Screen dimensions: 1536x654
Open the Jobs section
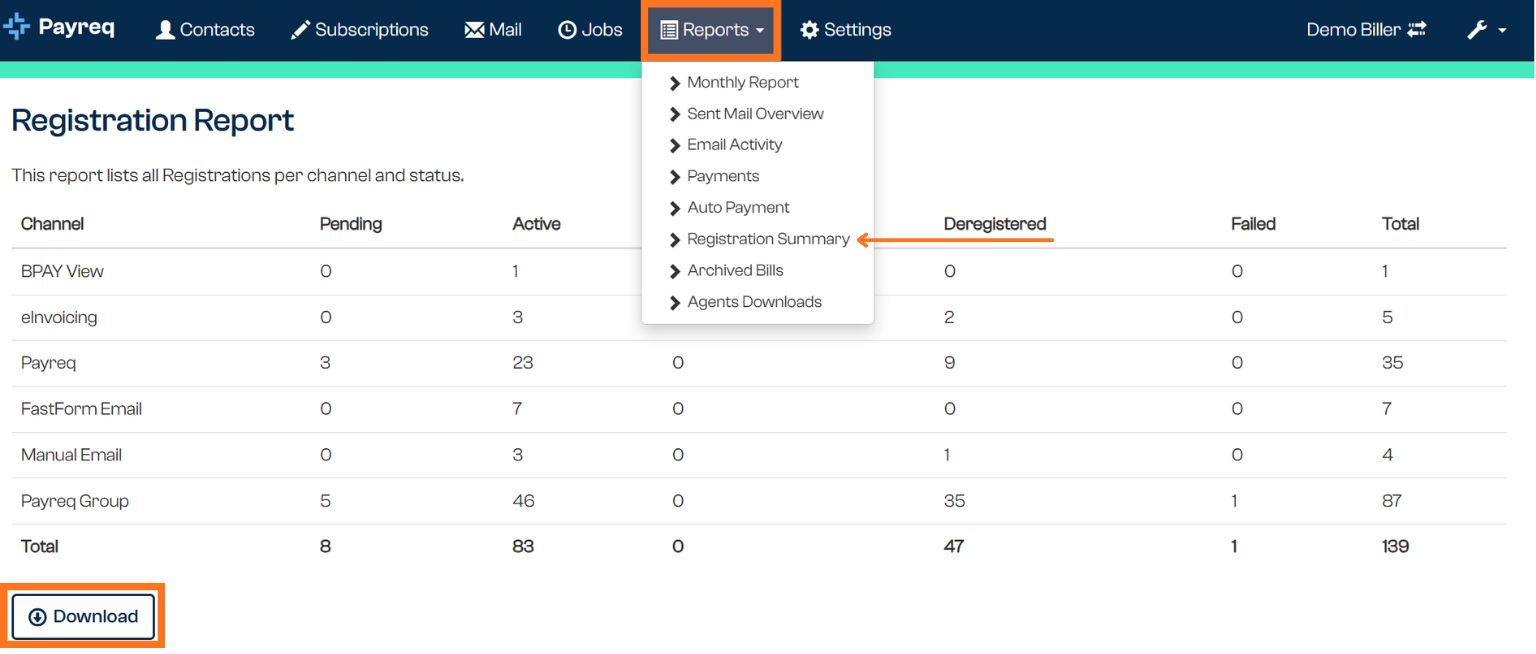(x=590, y=30)
